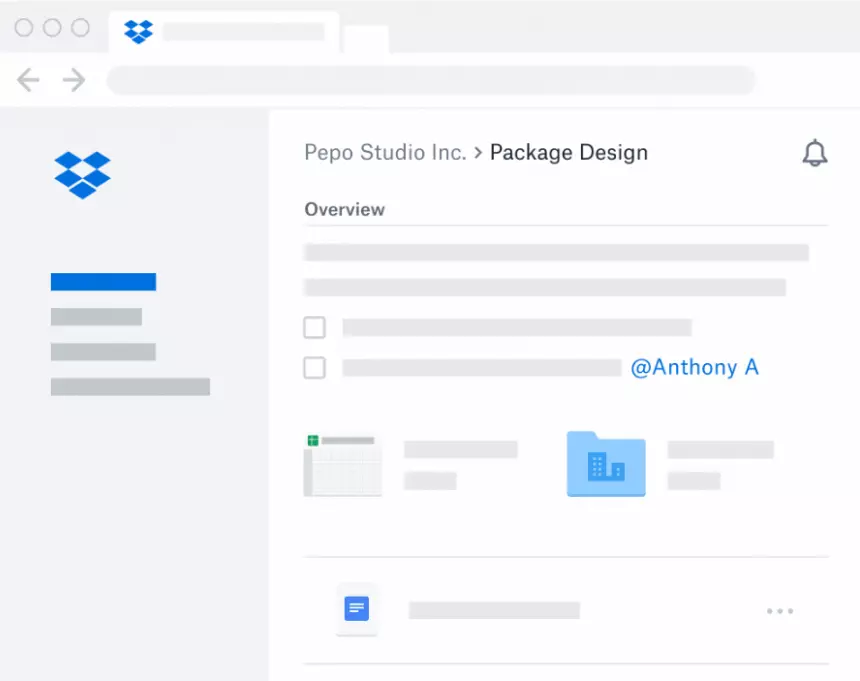Open the three-dot more options menu

click(780, 611)
